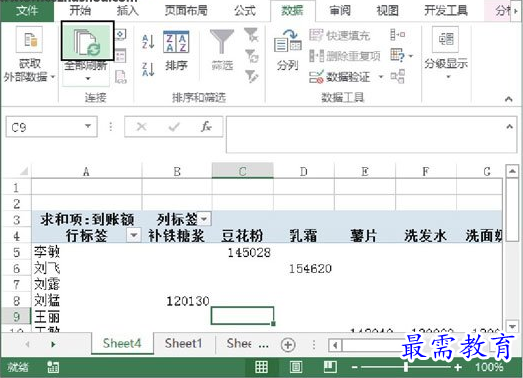
Task: Click the Relationships icon
Action: tap(398, 76)
